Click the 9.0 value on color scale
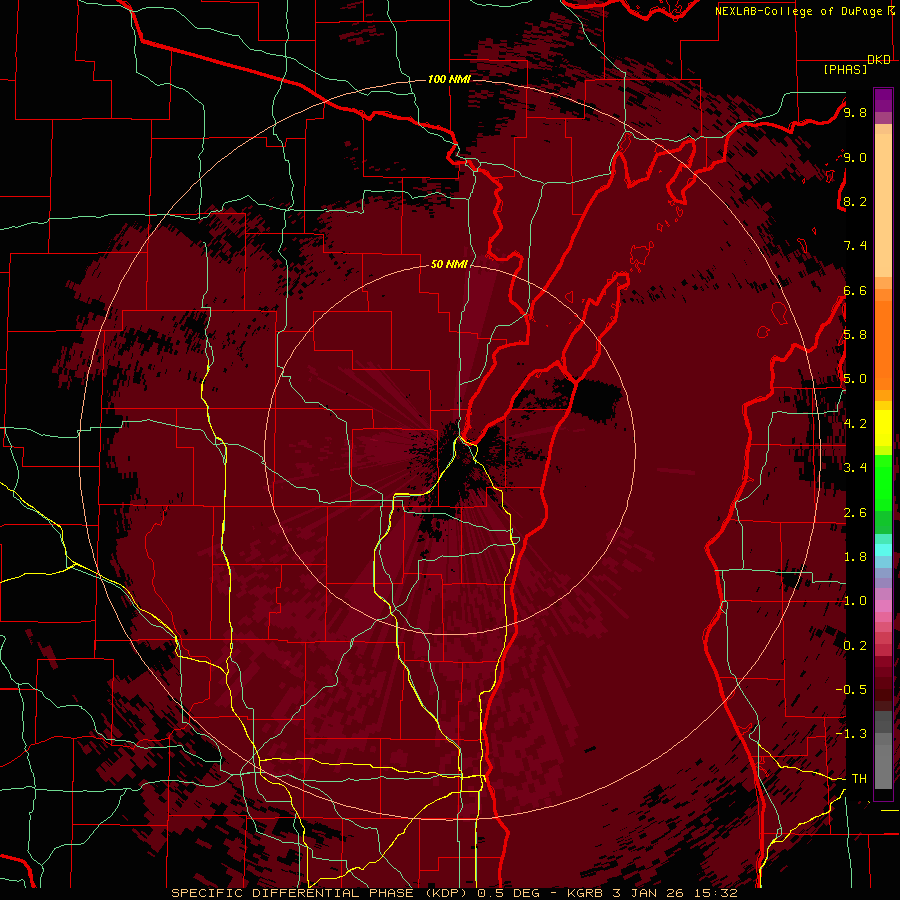Screen dimensions: 900x900 tap(855, 157)
